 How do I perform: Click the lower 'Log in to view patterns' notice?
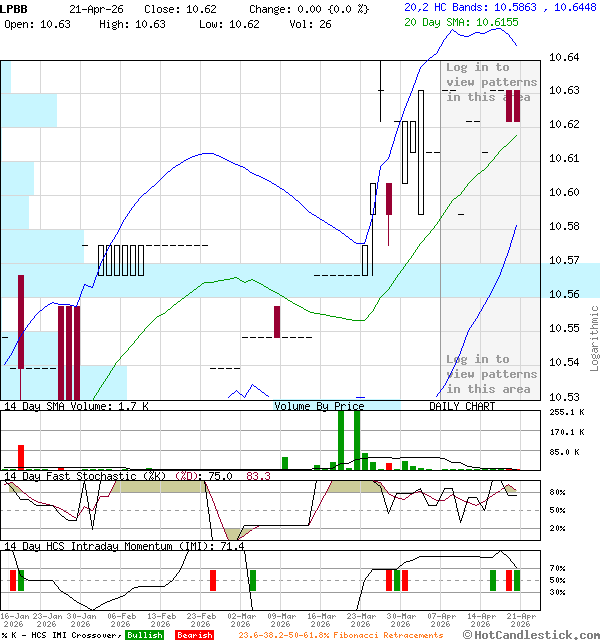489,374
